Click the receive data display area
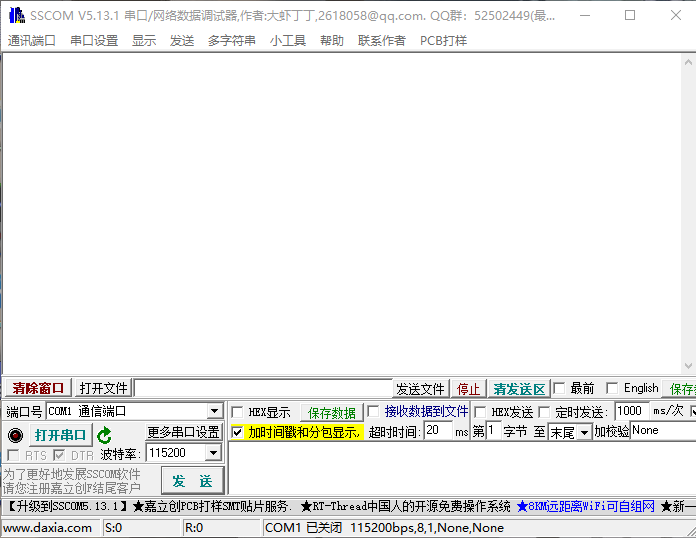The image size is (696, 538). coord(342,214)
